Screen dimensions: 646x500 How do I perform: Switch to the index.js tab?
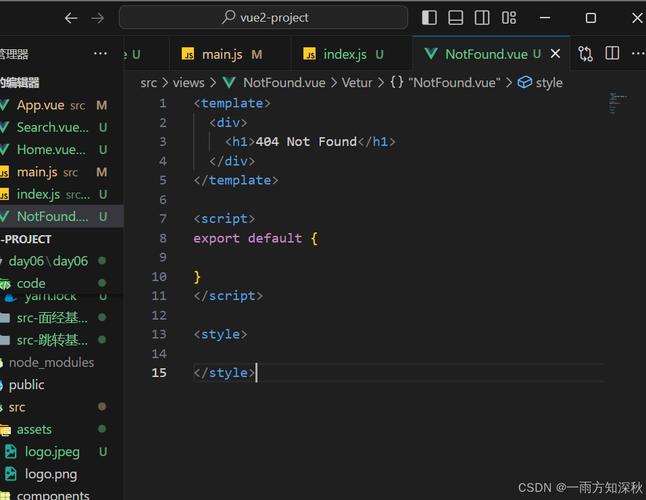344,54
